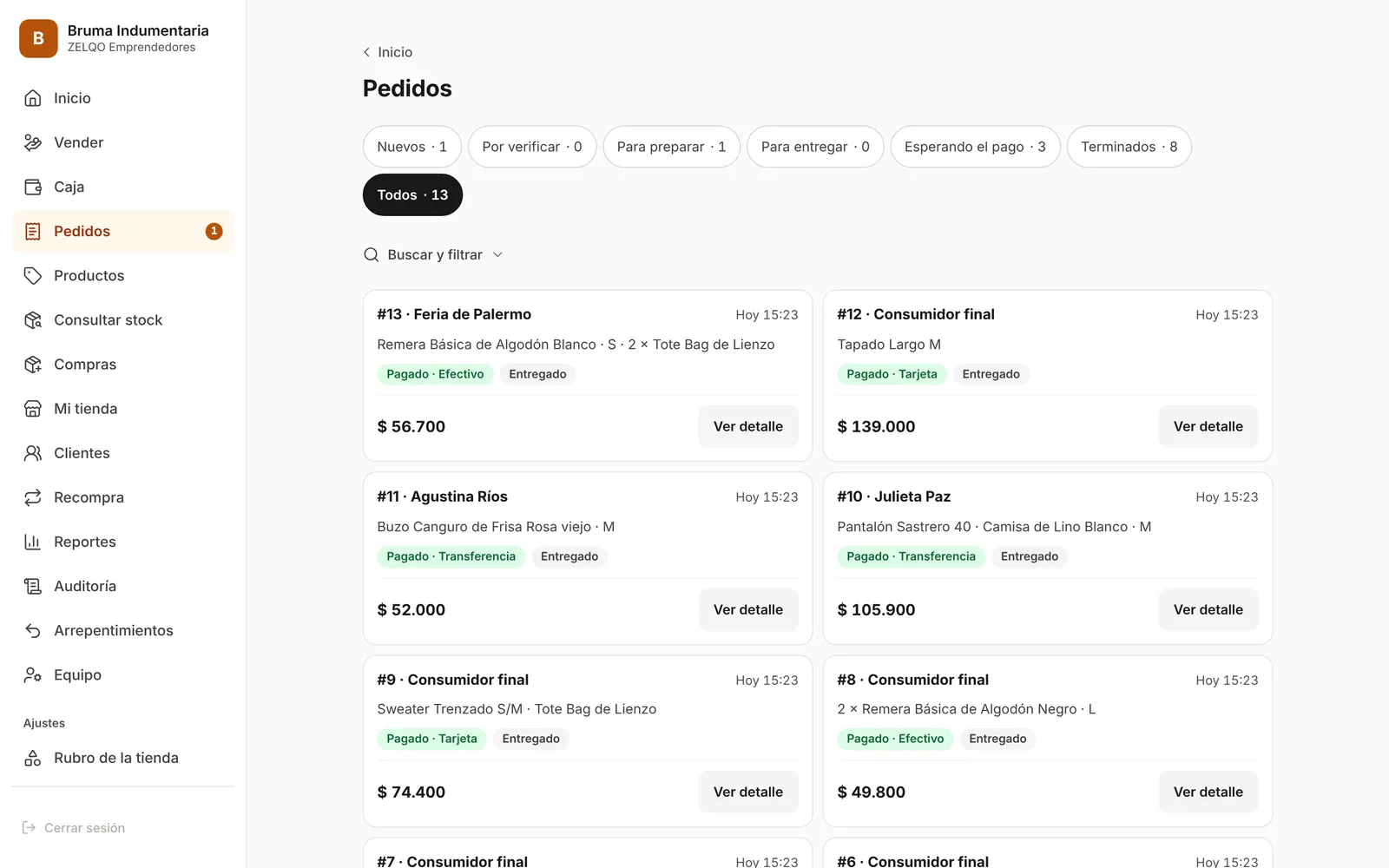Click the Mi tienda storefront icon
Viewport: 1389px width, 868px height.
click(33, 409)
